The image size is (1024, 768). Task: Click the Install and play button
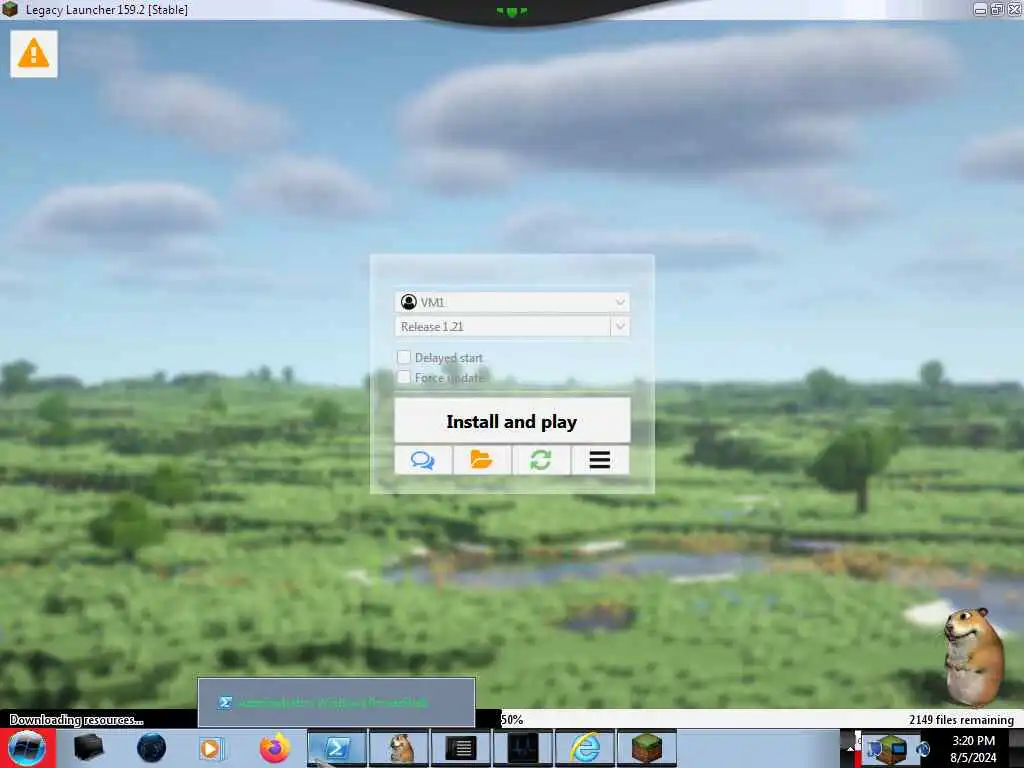[512, 421]
